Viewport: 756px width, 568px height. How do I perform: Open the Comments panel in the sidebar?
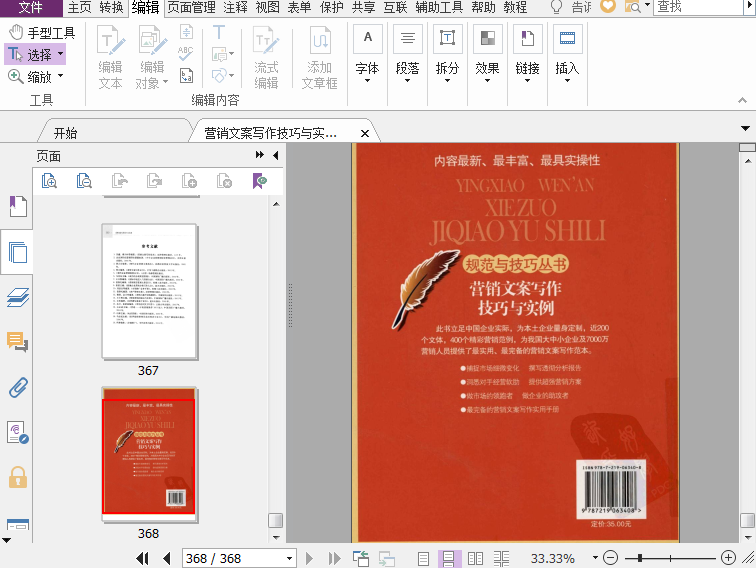click(17, 342)
